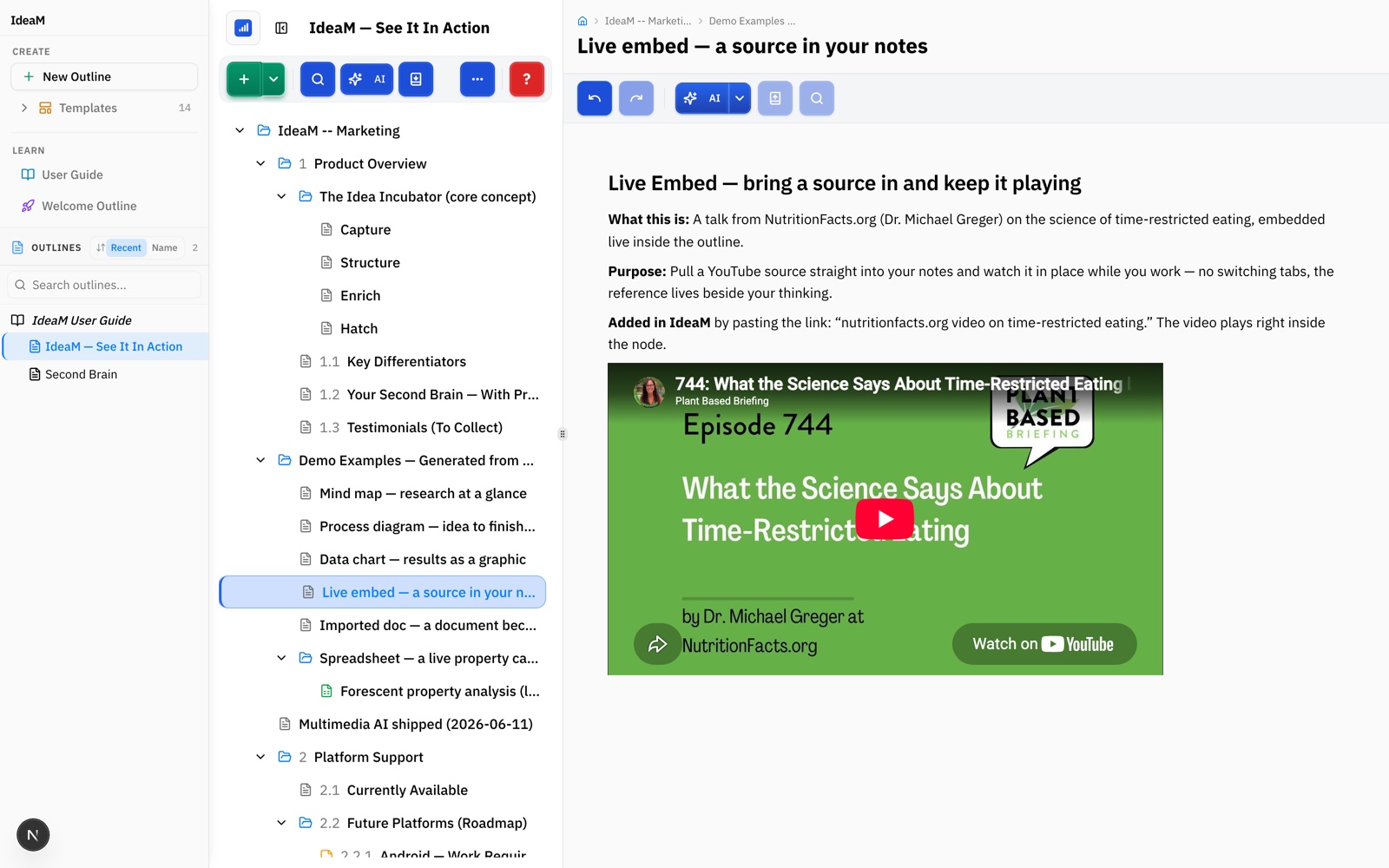Collapse the Demo Examples chevron
The image size is (1389, 868).
pyautogui.click(x=260, y=460)
